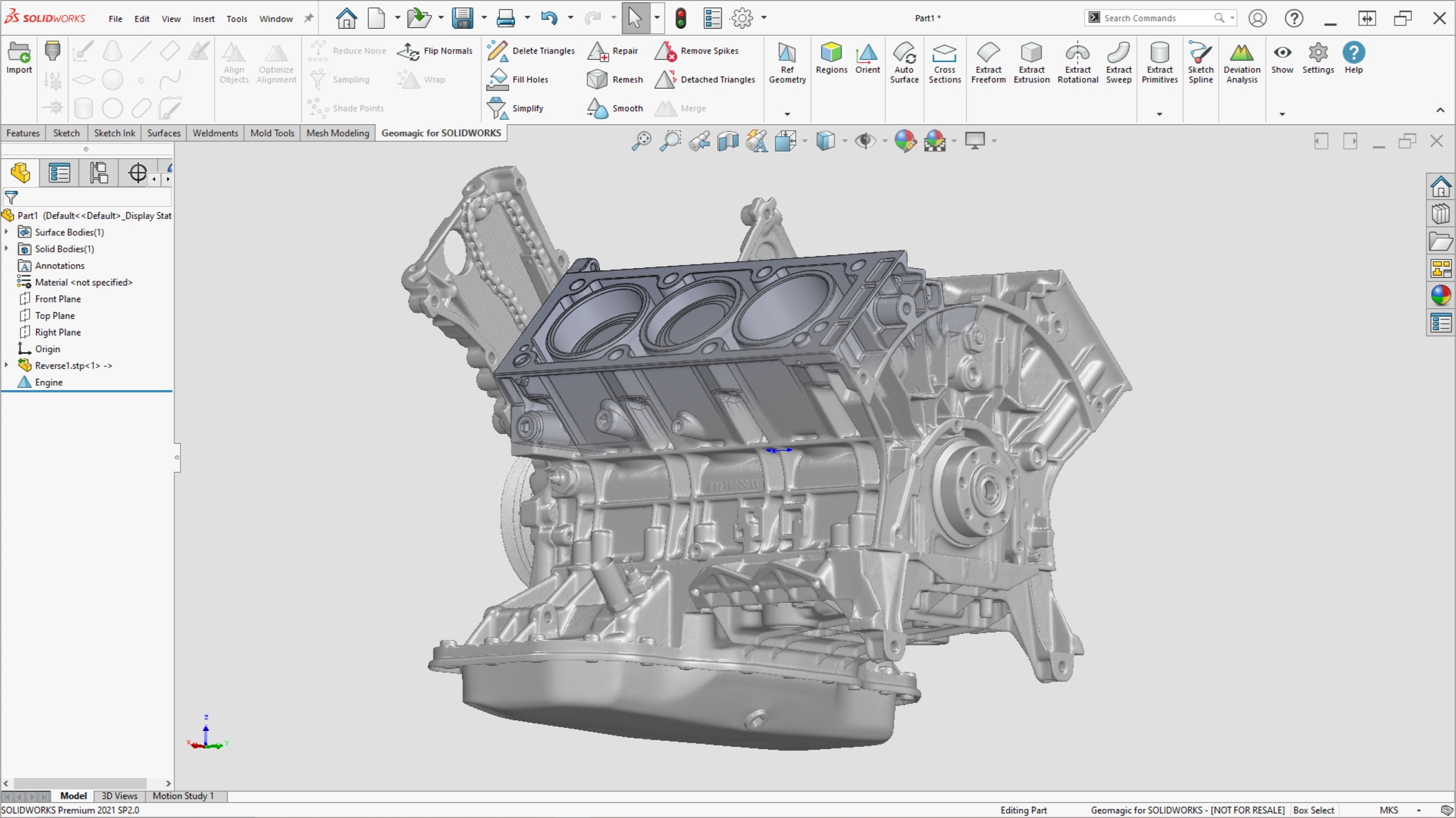1456x818 pixels.
Task: Toggle the Section View in the heads-up toolbar
Action: click(728, 141)
